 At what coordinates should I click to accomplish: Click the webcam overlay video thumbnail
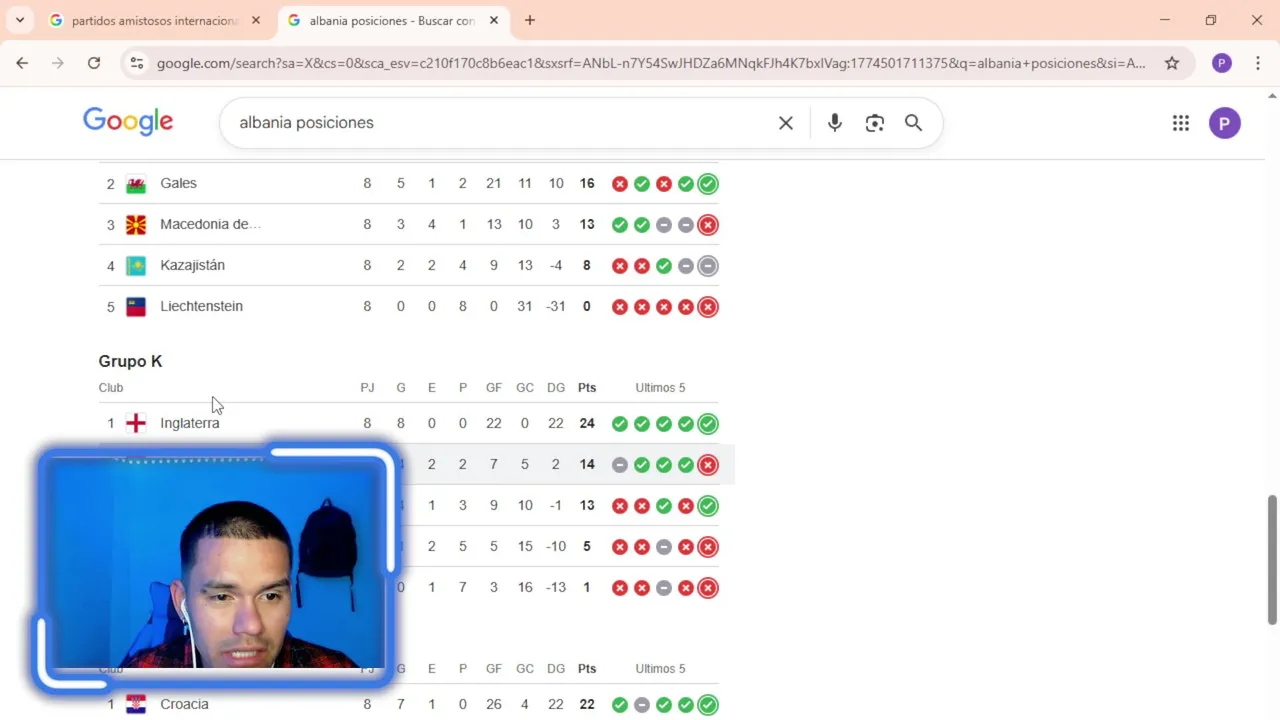point(217,565)
